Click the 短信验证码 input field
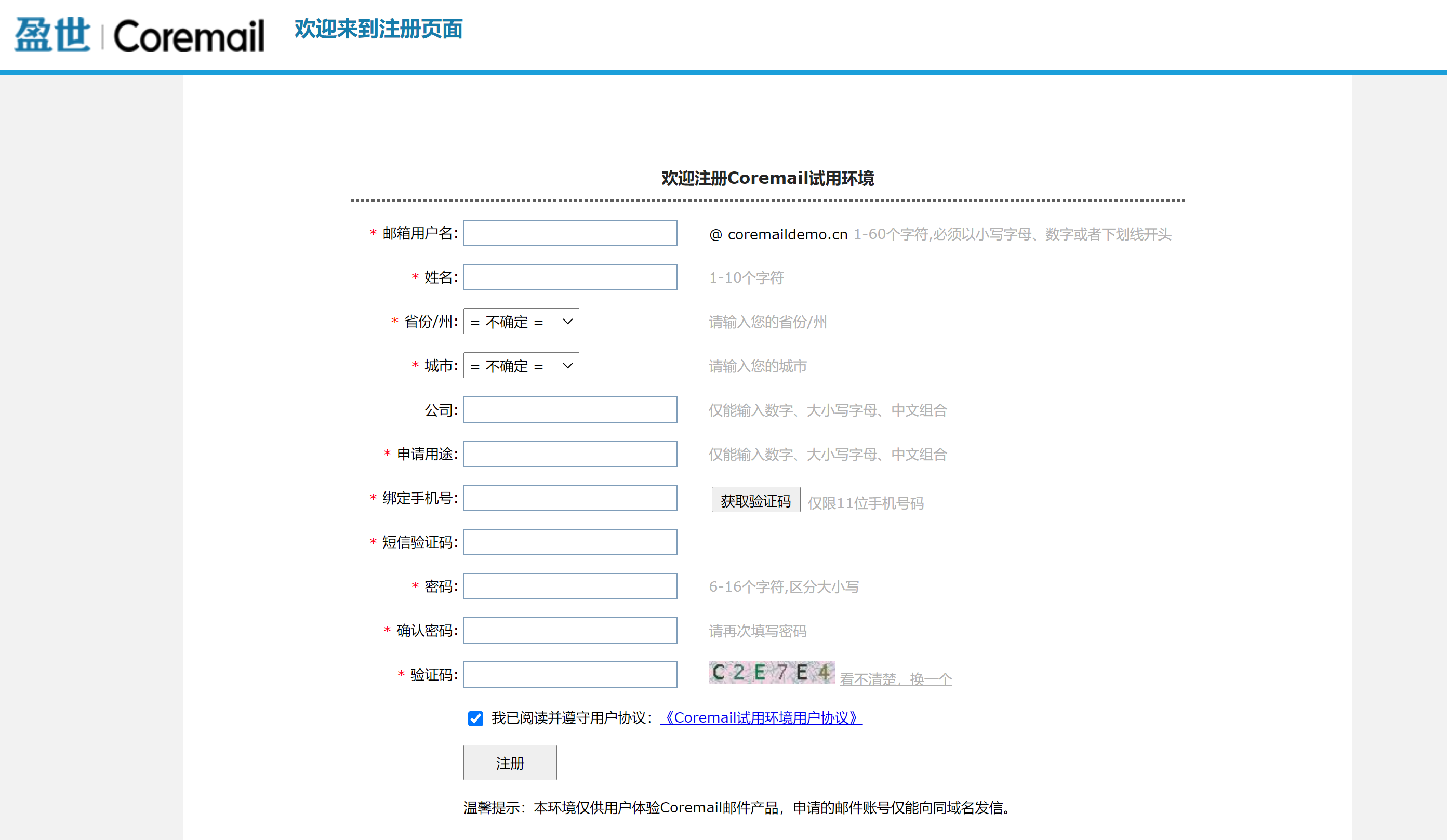The width and height of the screenshot is (1447, 840). coord(570,542)
